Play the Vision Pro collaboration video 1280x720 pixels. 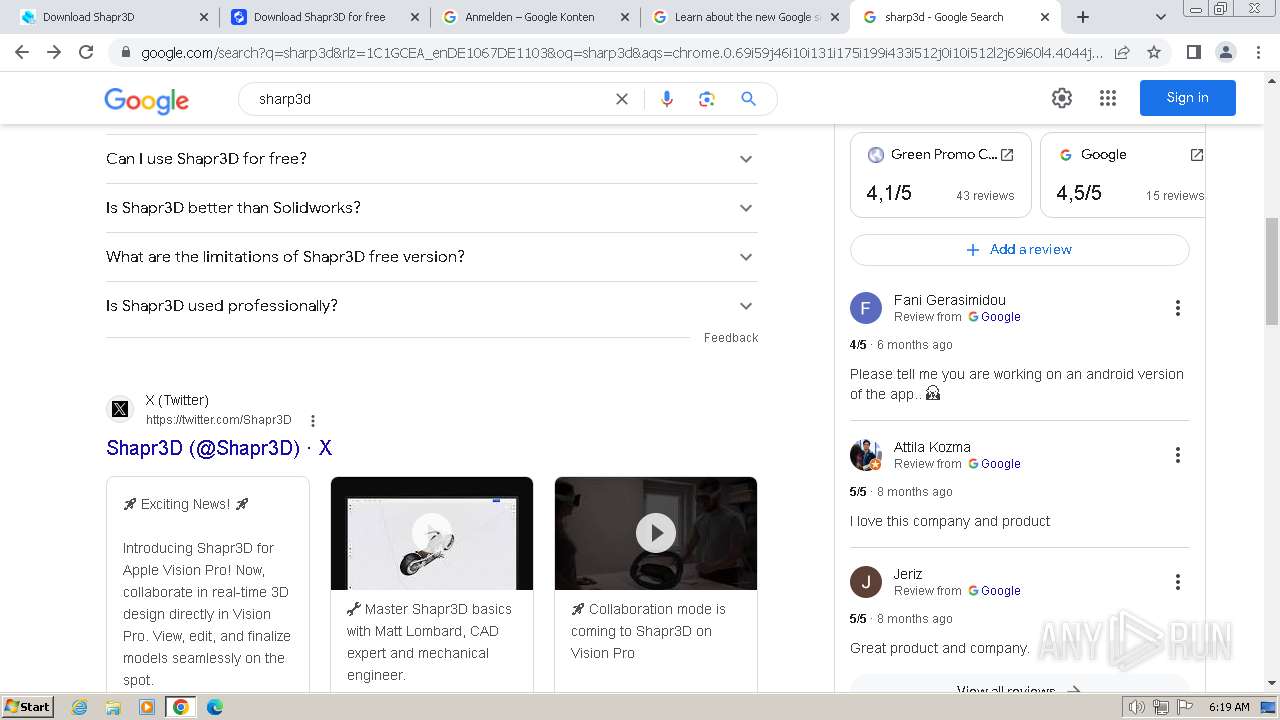pos(656,533)
